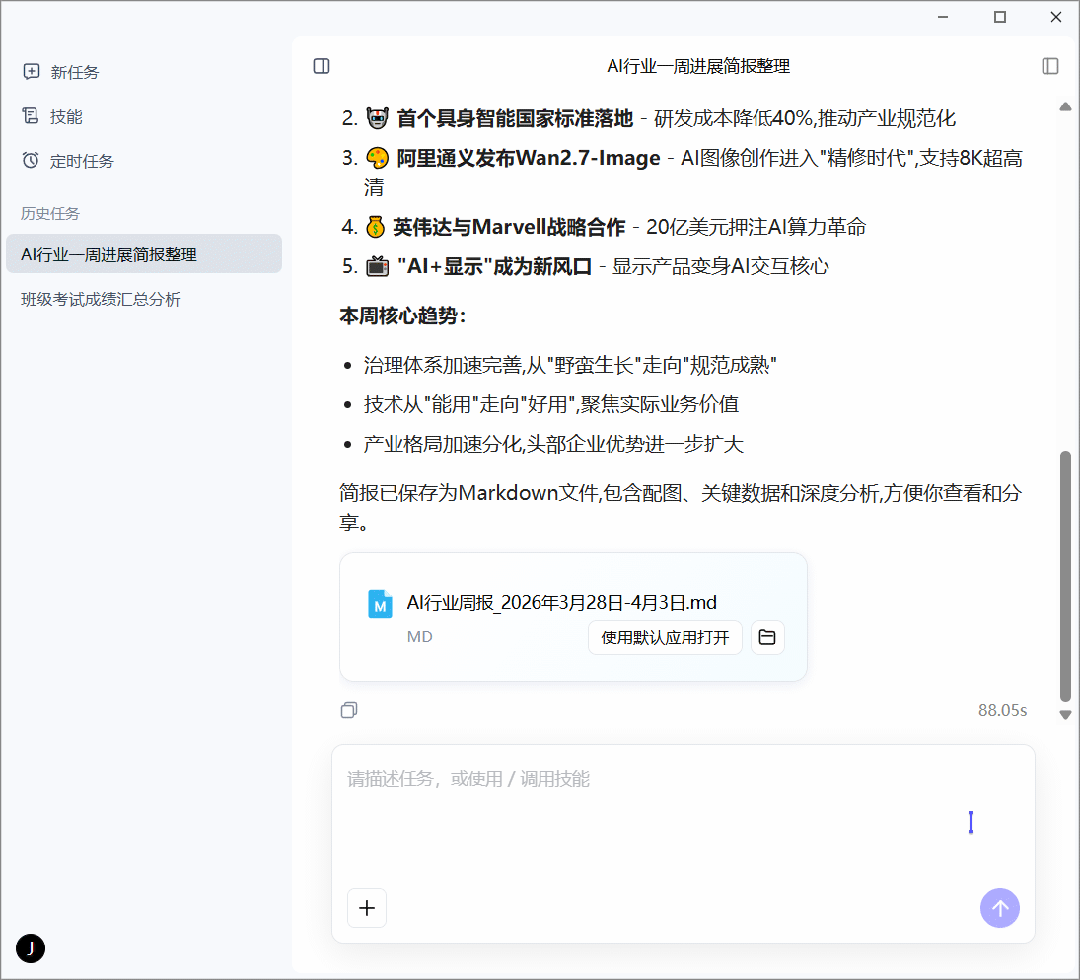1080x980 pixels.
Task: Click bullet 技术从"能用"走向"好用"
Action: click(x=551, y=404)
